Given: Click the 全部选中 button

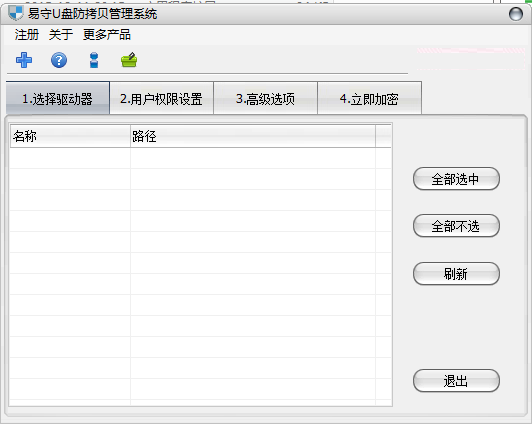Looking at the screenshot, I should tap(456, 179).
